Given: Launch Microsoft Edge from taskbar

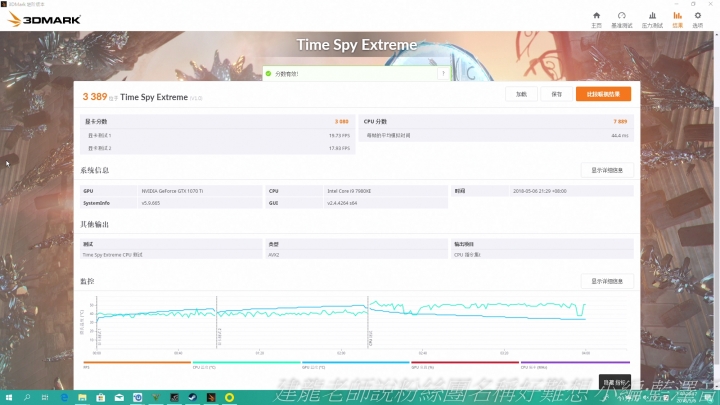Looking at the screenshot, I should [x=64, y=397].
